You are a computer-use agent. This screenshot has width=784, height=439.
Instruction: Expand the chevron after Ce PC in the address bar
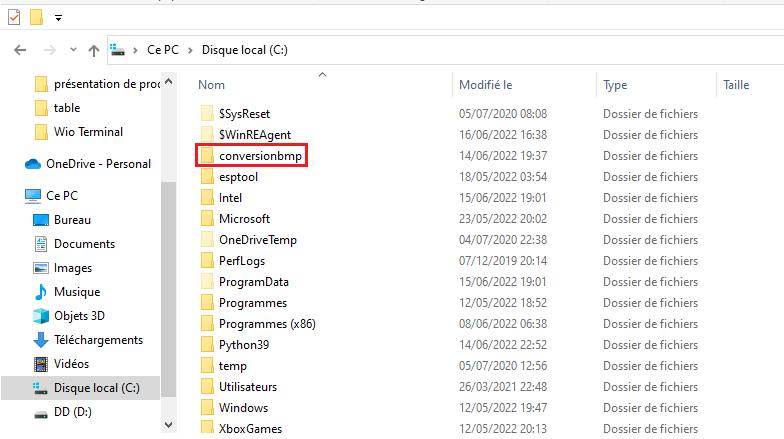190,50
